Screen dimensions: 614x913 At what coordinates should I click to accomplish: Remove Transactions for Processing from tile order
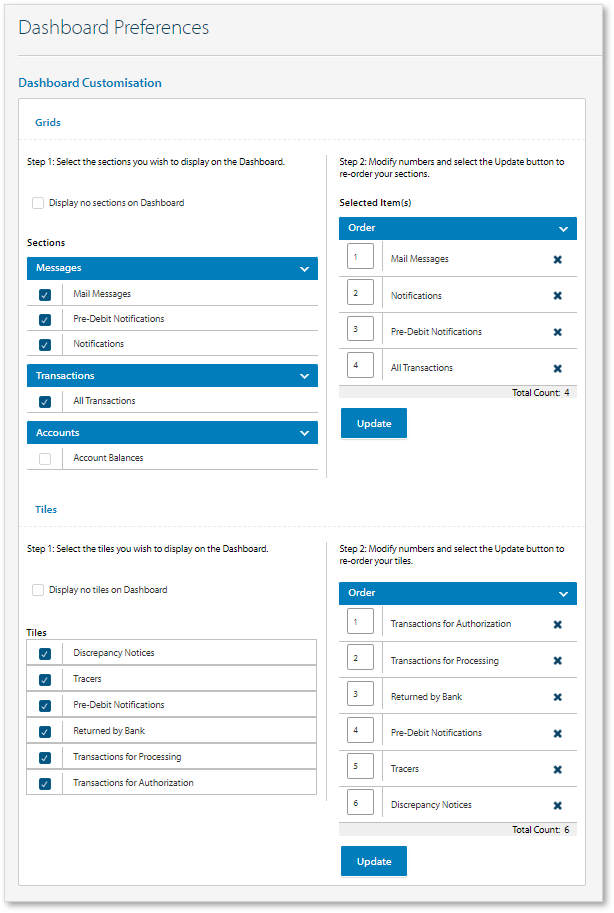(557, 658)
